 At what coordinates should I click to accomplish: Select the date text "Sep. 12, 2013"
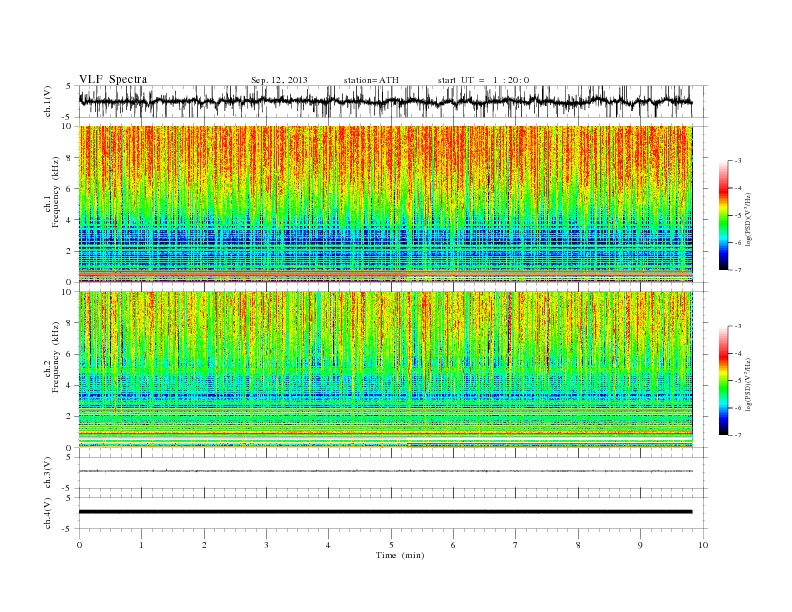(x=279, y=80)
